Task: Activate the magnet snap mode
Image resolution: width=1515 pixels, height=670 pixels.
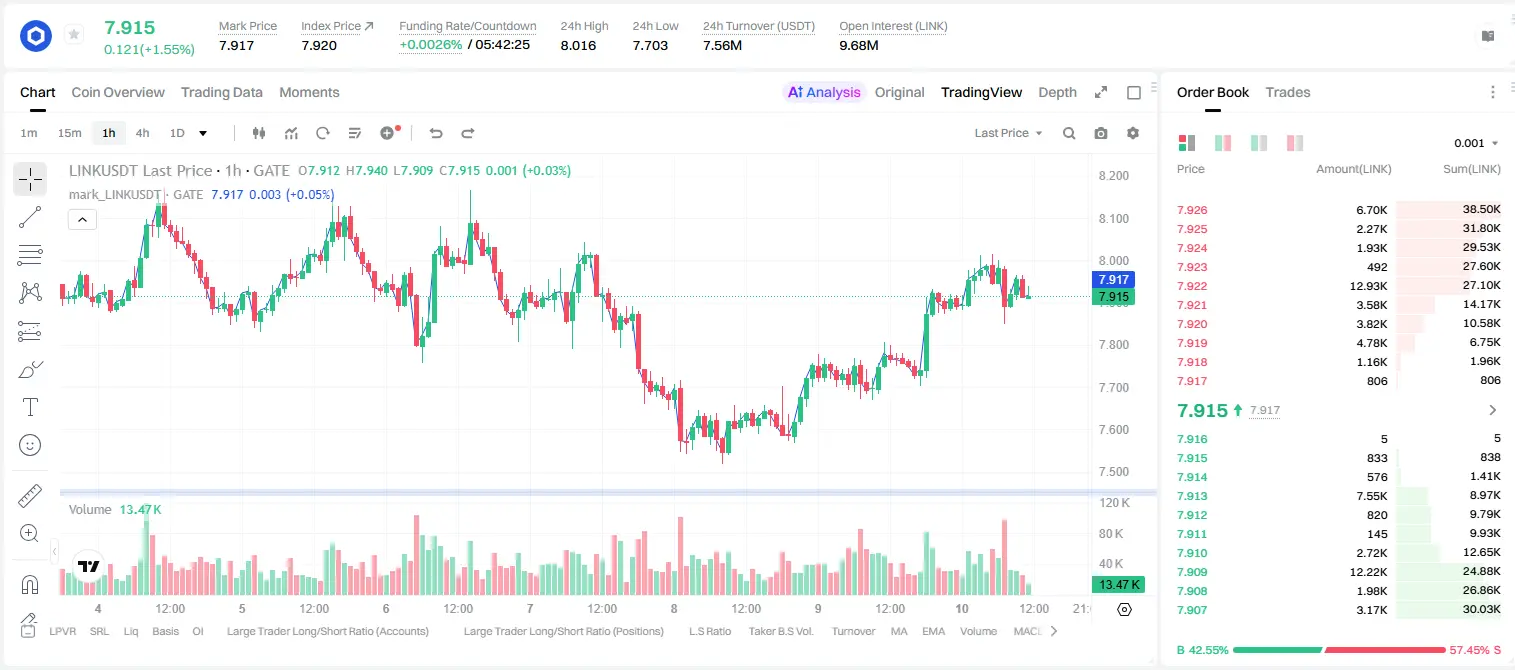Action: pyautogui.click(x=30, y=585)
